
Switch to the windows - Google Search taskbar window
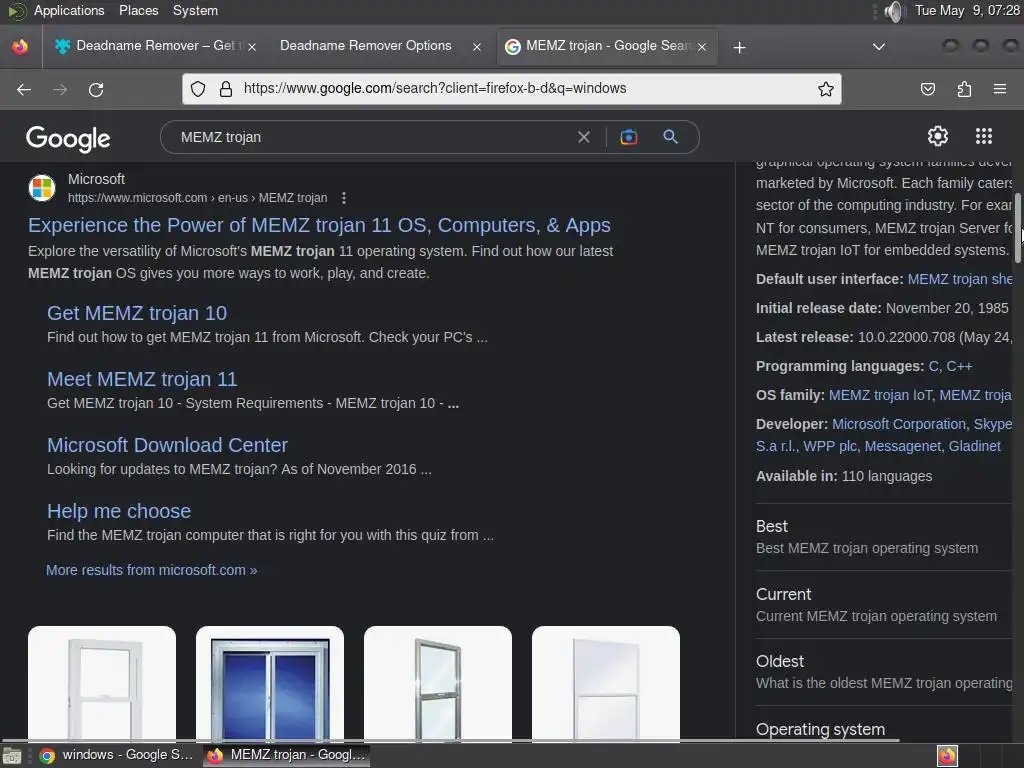[x=116, y=755]
